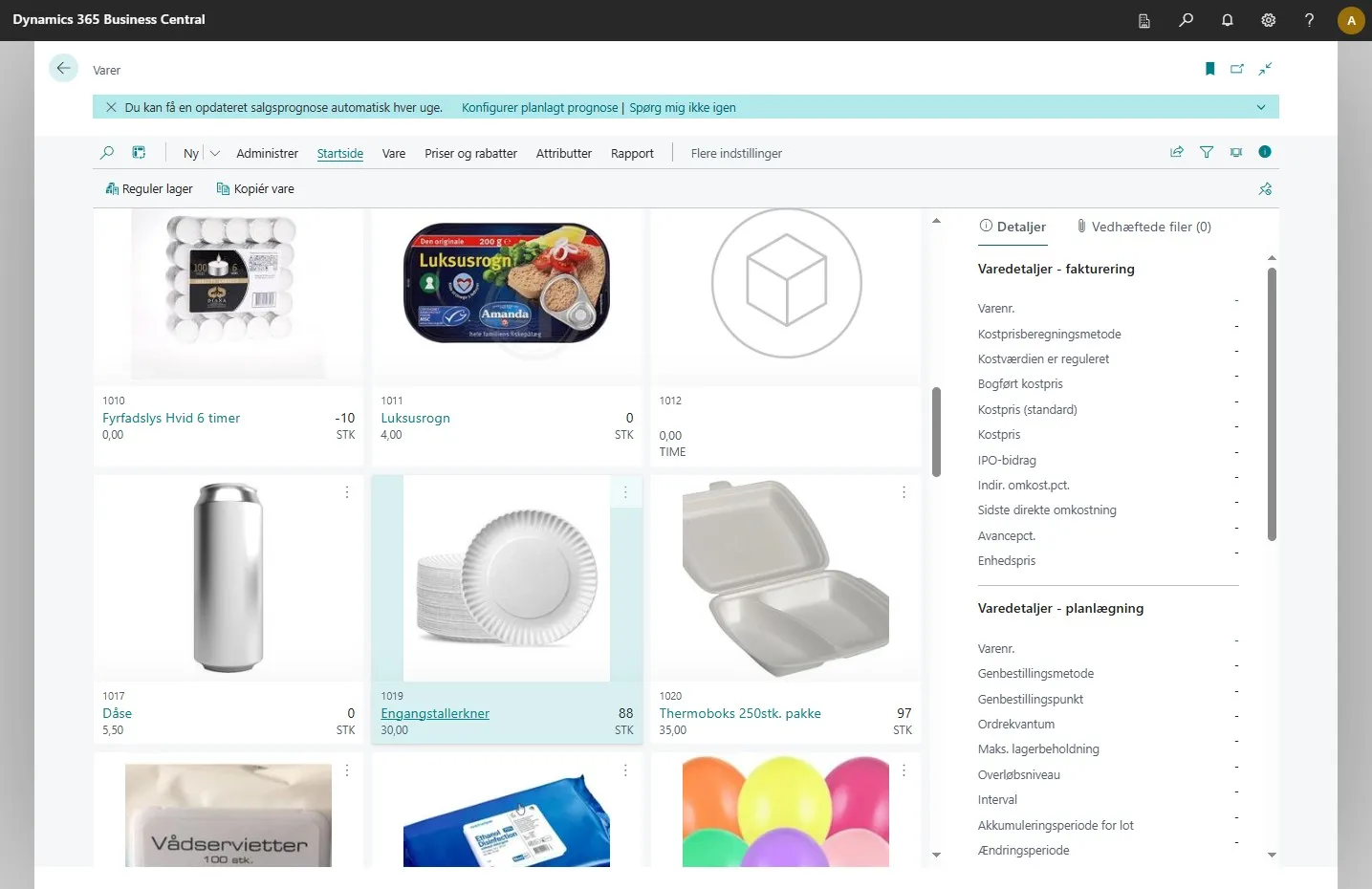
Task: Open the search magnifier in the top bar
Action: (1186, 20)
